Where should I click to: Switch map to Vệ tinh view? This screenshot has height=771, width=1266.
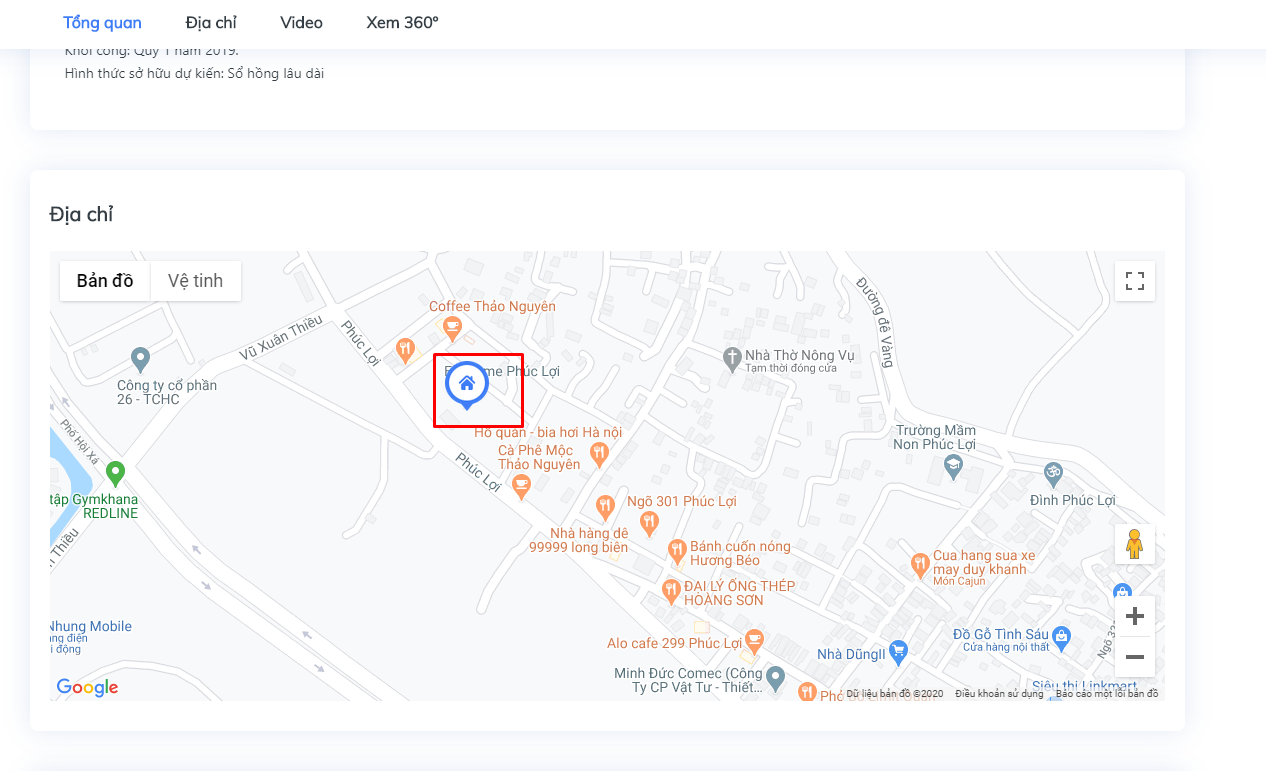tap(196, 281)
